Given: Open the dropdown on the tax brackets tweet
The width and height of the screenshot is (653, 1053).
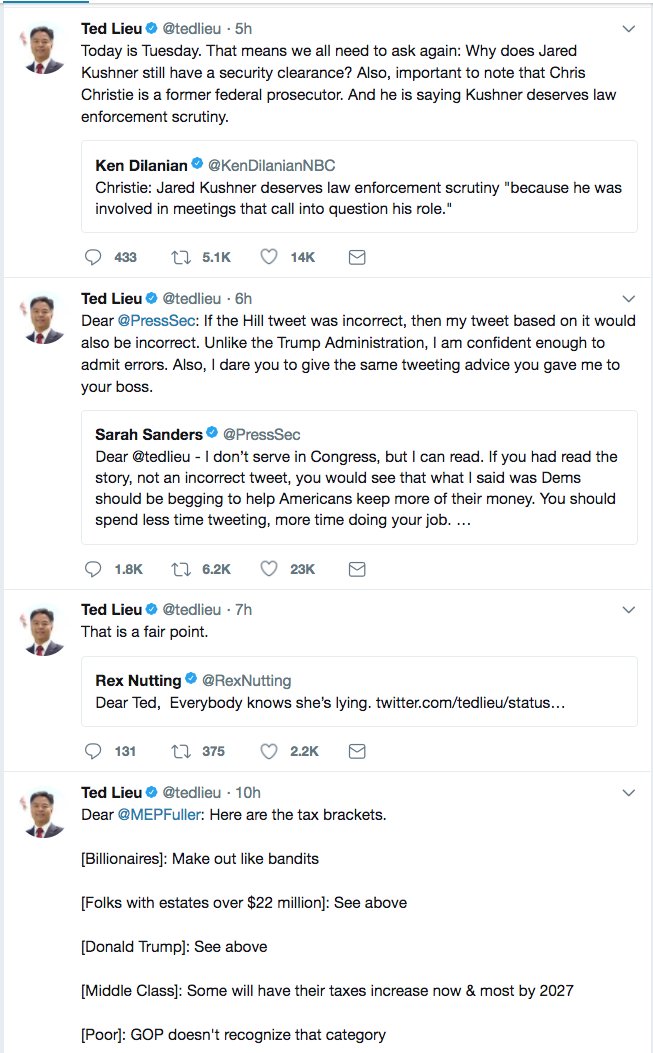Looking at the screenshot, I should point(628,793).
